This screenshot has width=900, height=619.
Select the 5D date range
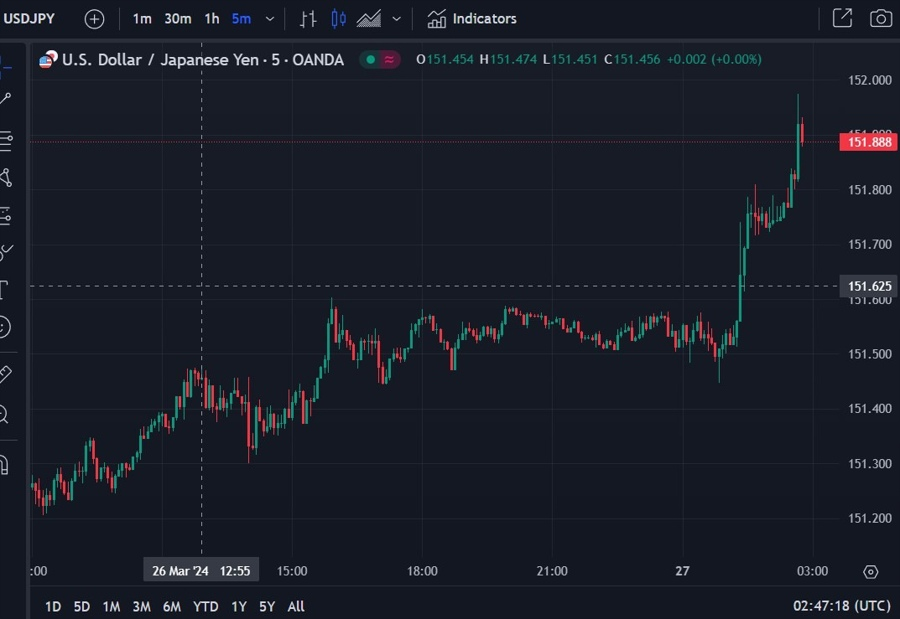82,606
